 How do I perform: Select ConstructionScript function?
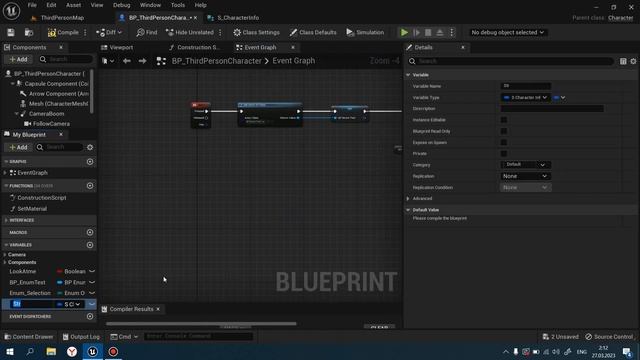42,198
